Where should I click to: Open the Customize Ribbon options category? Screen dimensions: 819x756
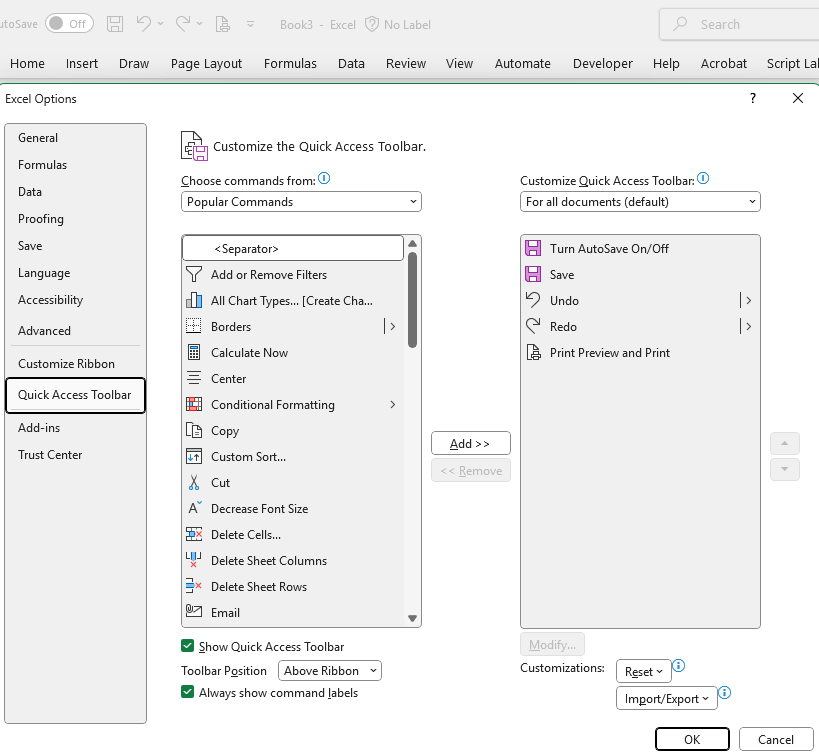click(x=66, y=364)
